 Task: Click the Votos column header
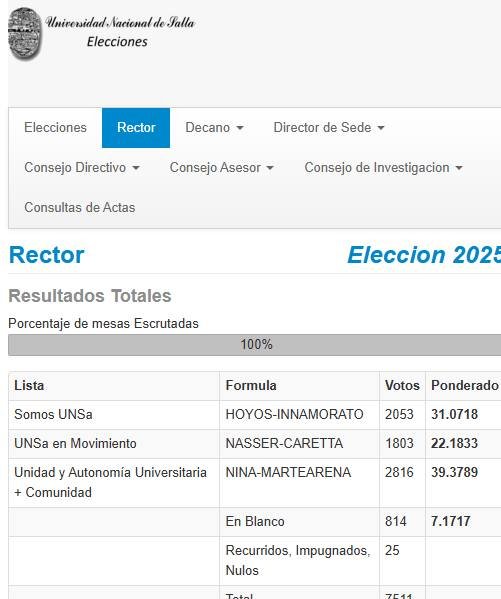[402, 386]
